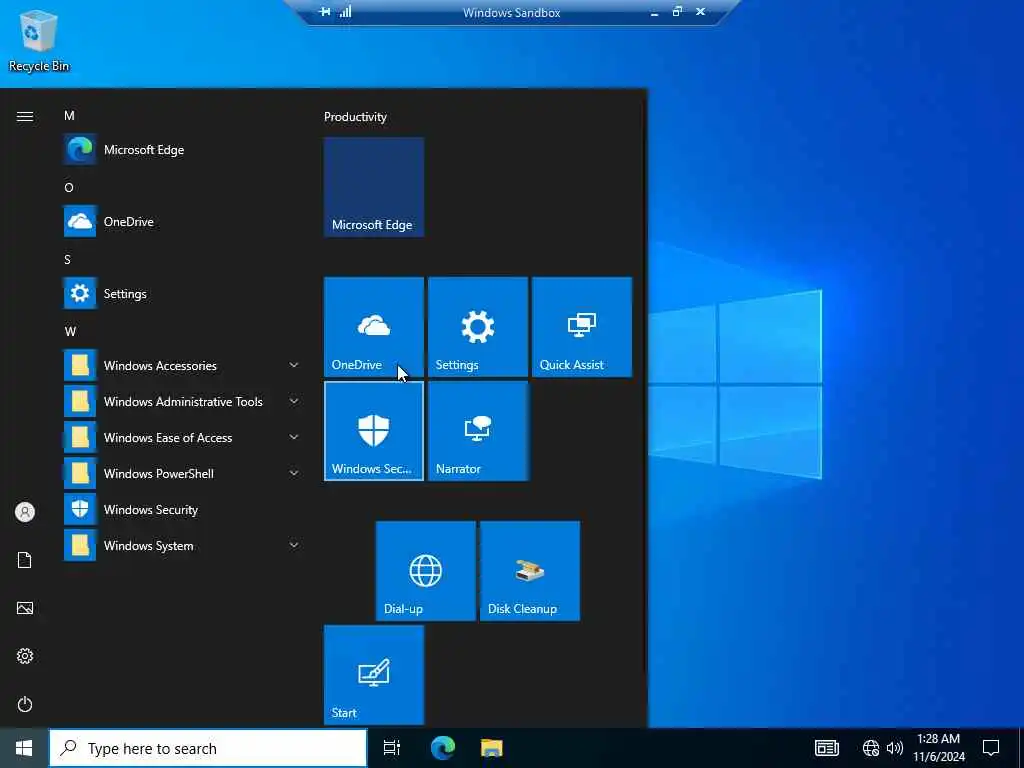Click the volume speaker icon in tray
The image size is (1024, 768).
pyautogui.click(x=895, y=748)
